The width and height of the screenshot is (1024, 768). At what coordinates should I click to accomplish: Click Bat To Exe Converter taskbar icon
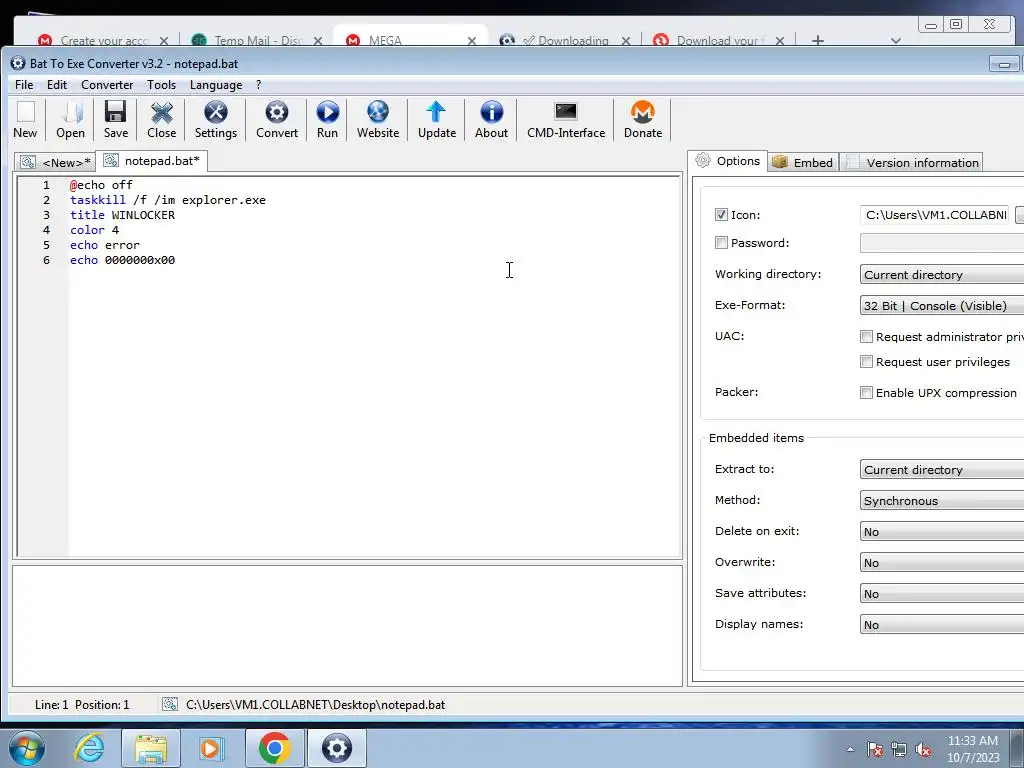[337, 748]
